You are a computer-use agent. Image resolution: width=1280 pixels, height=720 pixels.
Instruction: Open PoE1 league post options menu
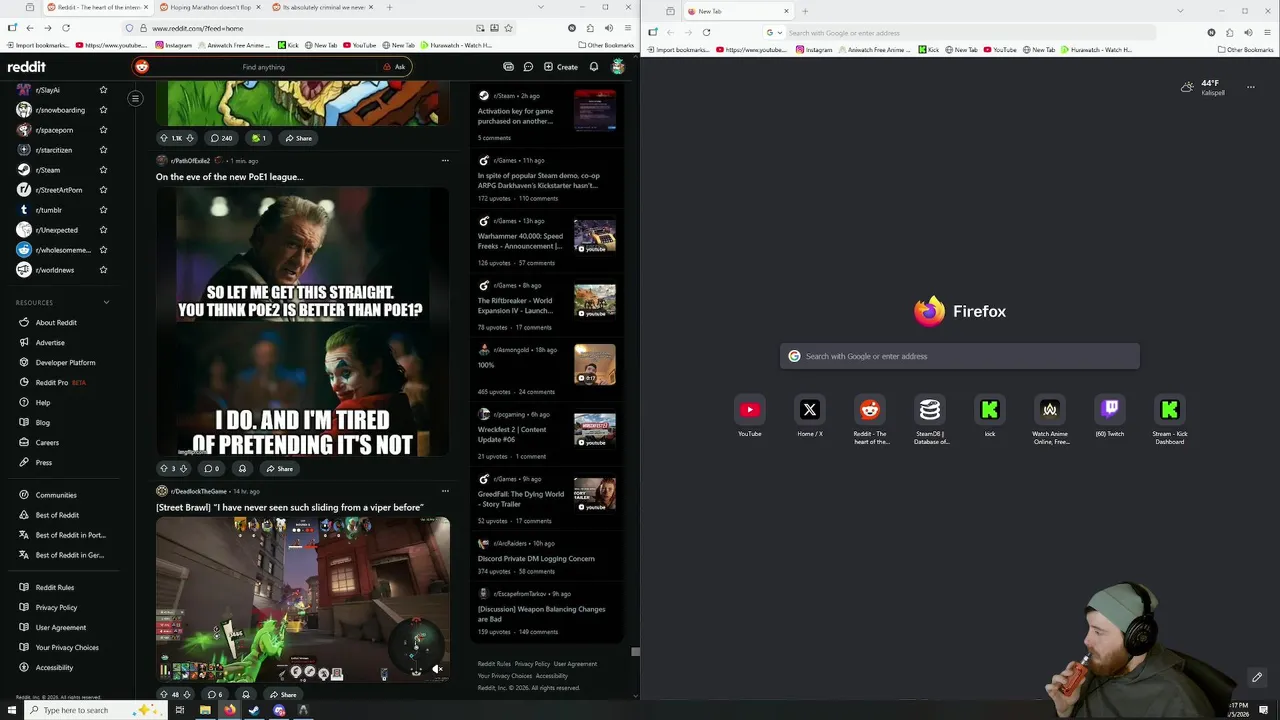(x=445, y=160)
